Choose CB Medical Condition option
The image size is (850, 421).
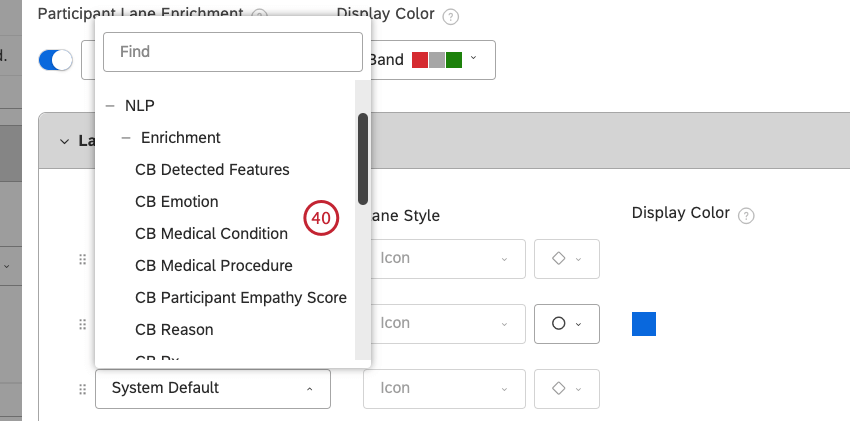click(211, 233)
